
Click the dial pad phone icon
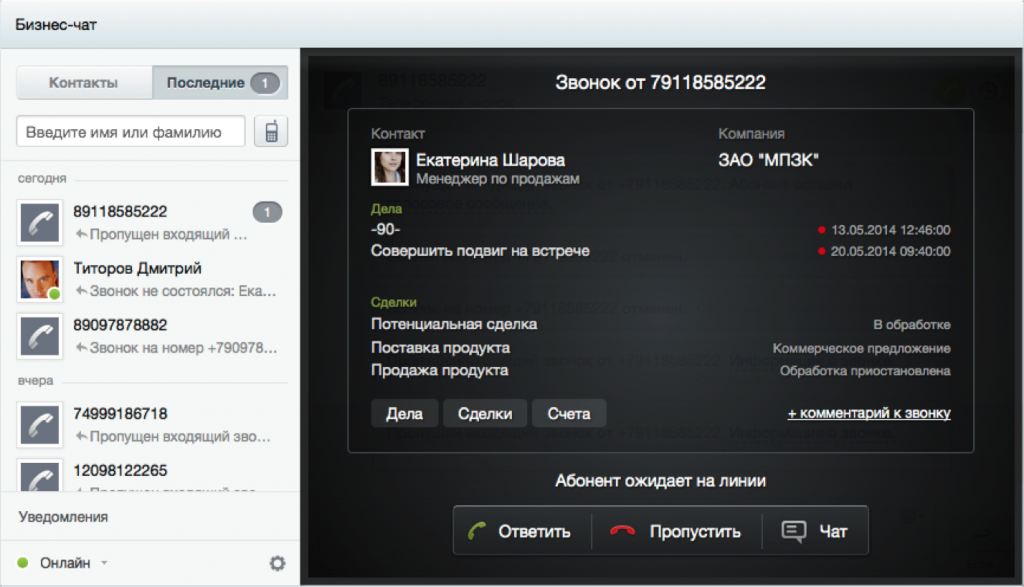271,131
